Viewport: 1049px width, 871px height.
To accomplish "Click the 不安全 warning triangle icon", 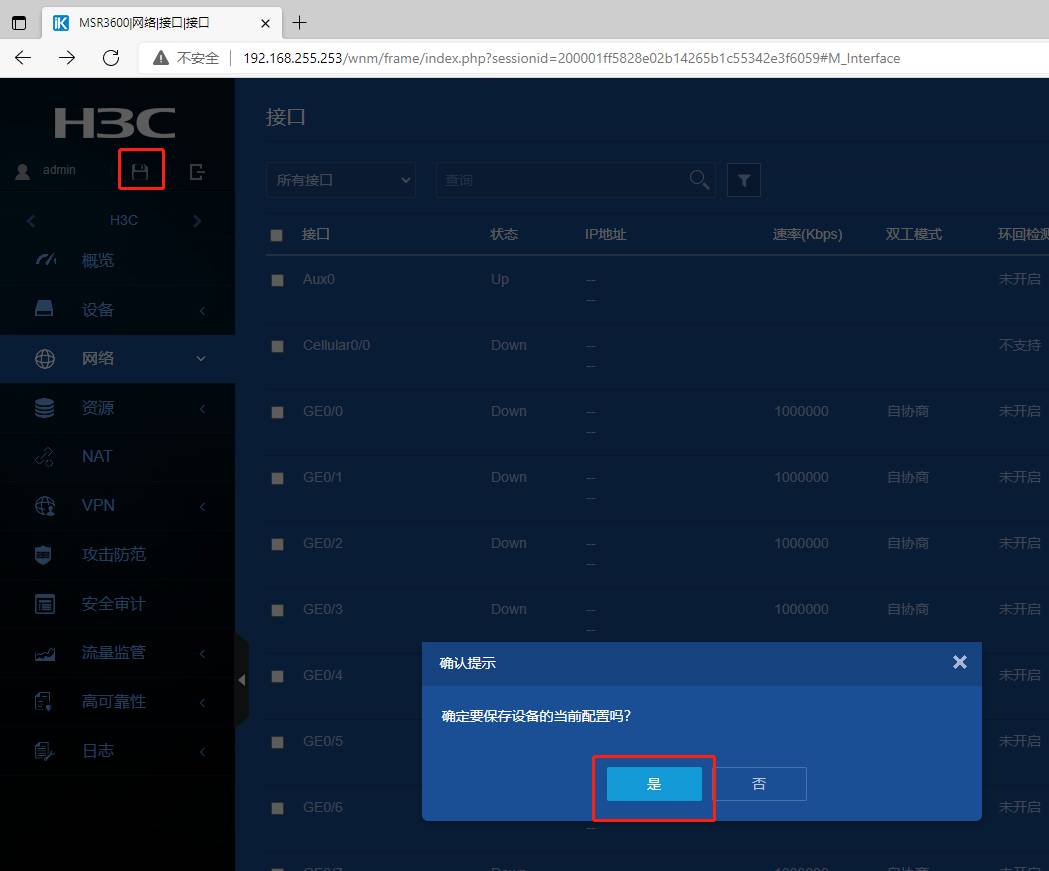I will click(x=161, y=58).
